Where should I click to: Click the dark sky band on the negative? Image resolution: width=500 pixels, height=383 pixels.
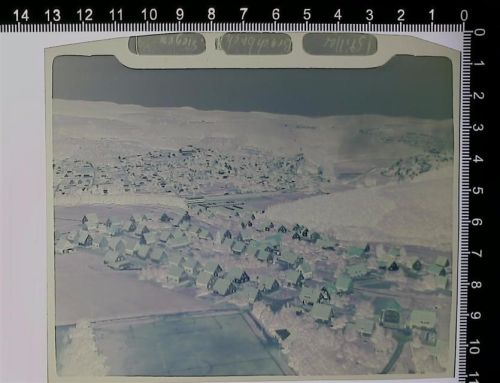click(x=252, y=87)
